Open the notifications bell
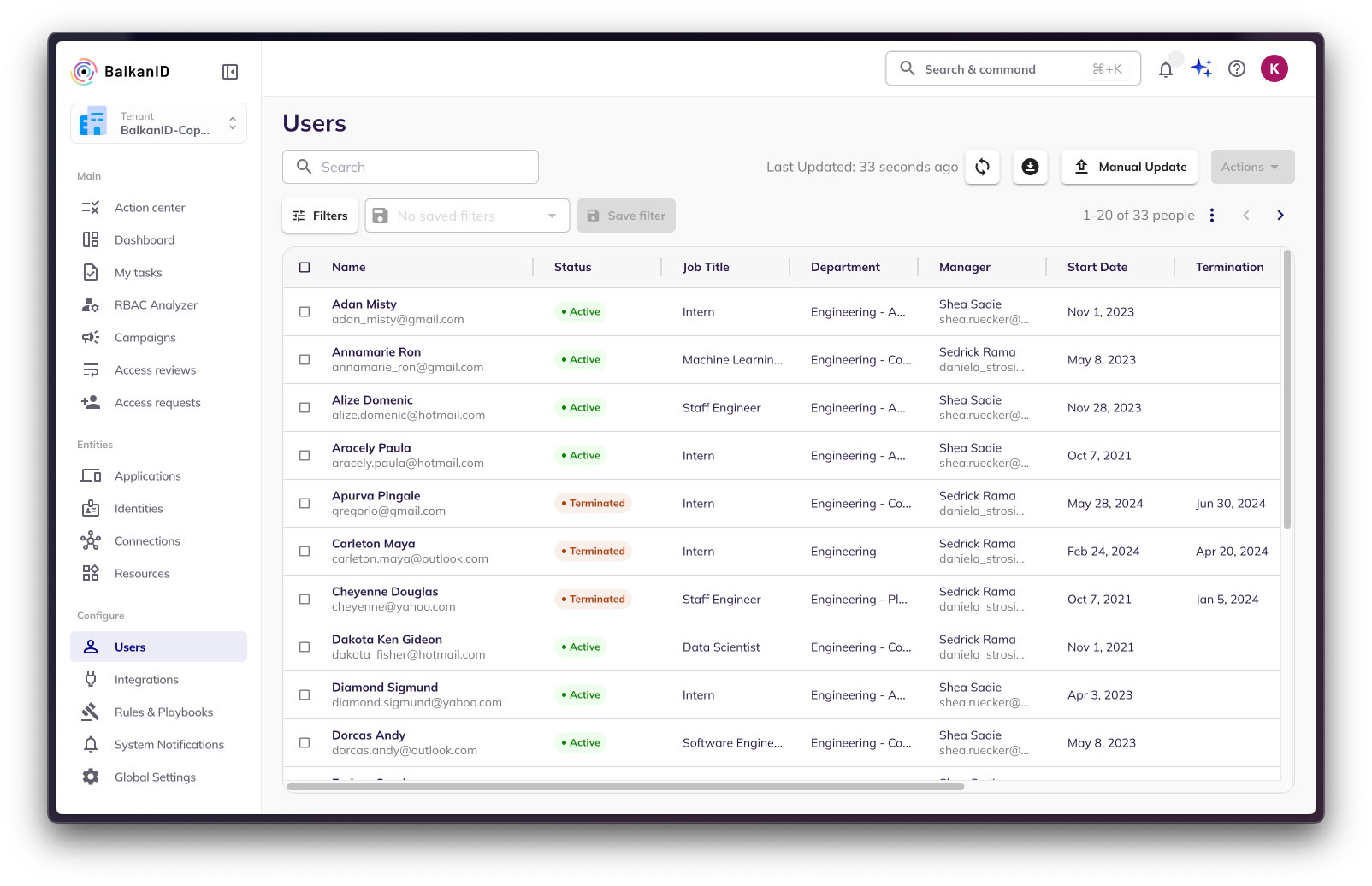This screenshot has width=1372, height=886. (x=1165, y=69)
